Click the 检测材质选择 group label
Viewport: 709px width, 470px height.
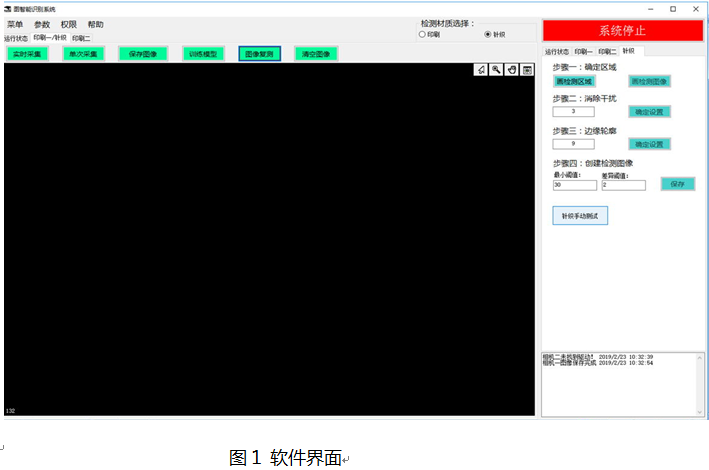448,24
